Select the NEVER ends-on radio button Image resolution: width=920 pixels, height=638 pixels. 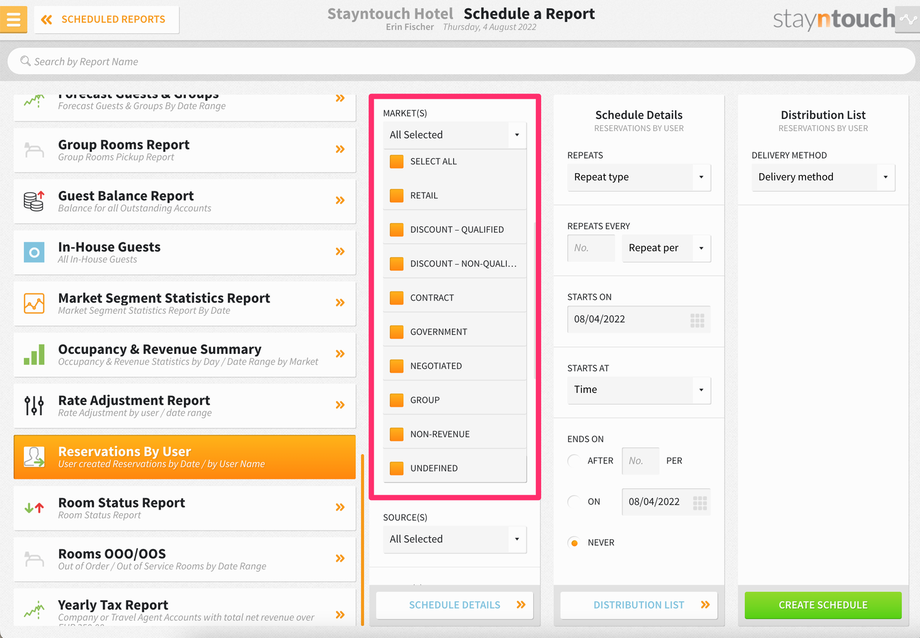574,542
